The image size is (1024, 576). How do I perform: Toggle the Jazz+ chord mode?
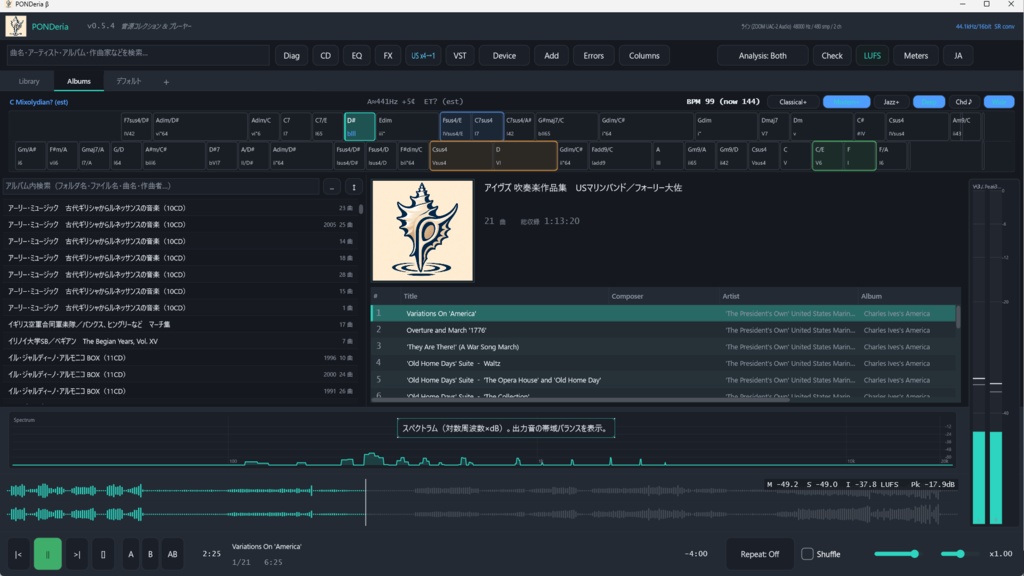891,102
